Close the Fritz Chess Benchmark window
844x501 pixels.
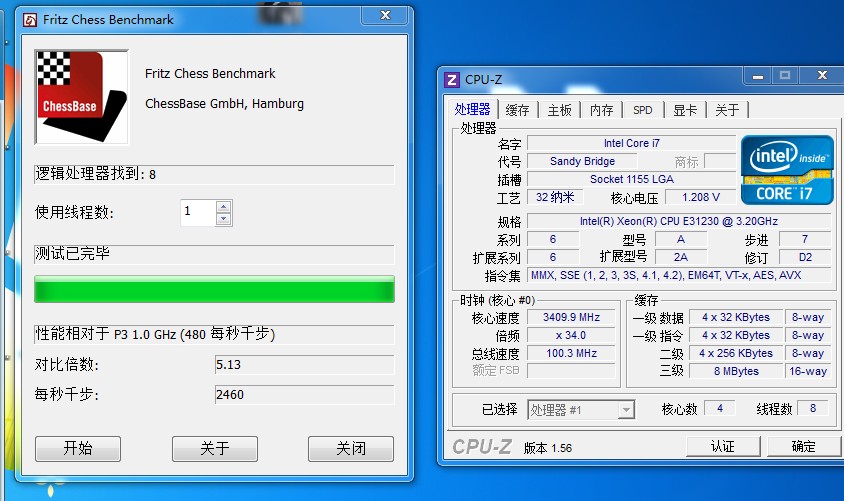385,15
